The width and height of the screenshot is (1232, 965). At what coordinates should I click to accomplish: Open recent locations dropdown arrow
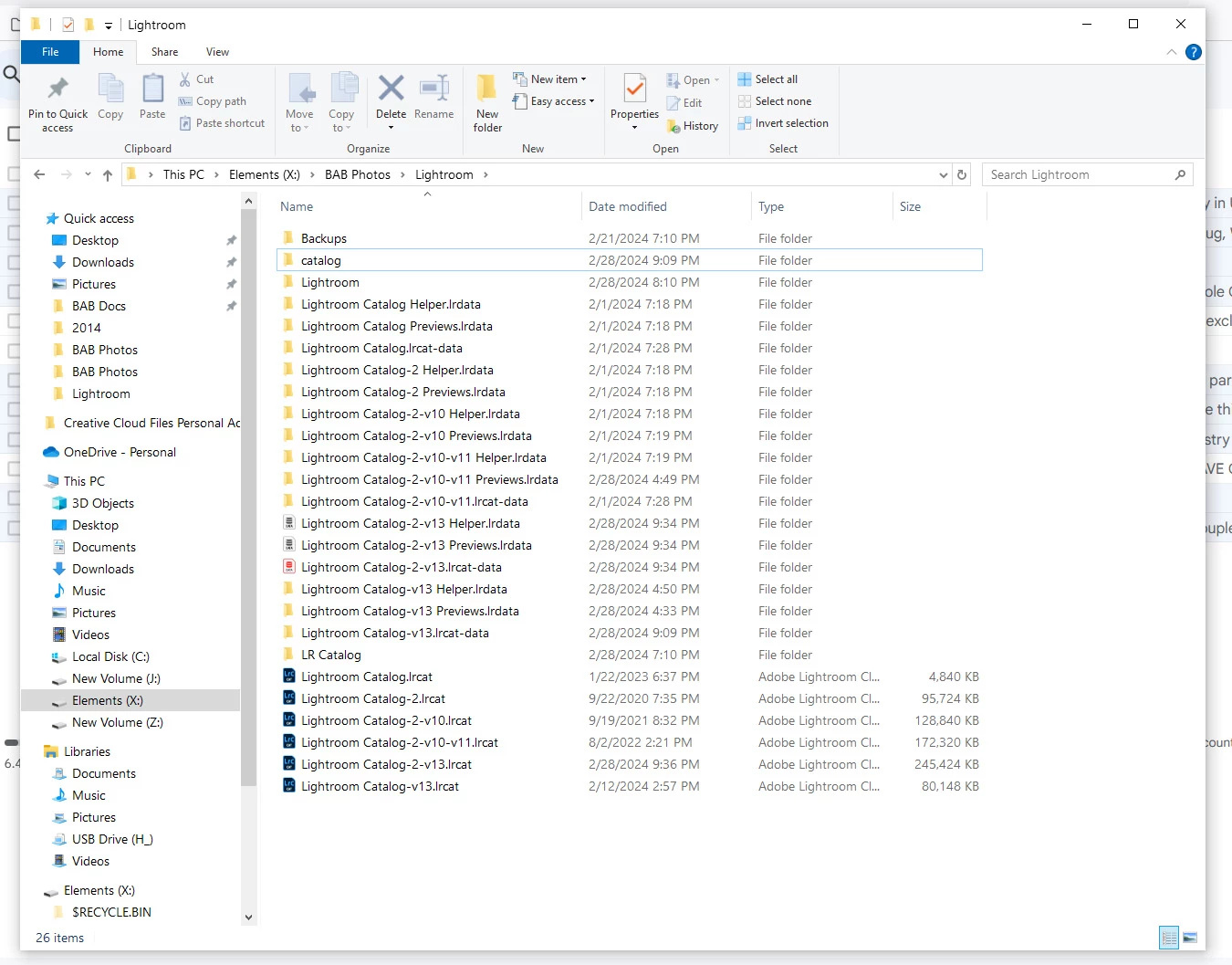pyautogui.click(x=88, y=174)
